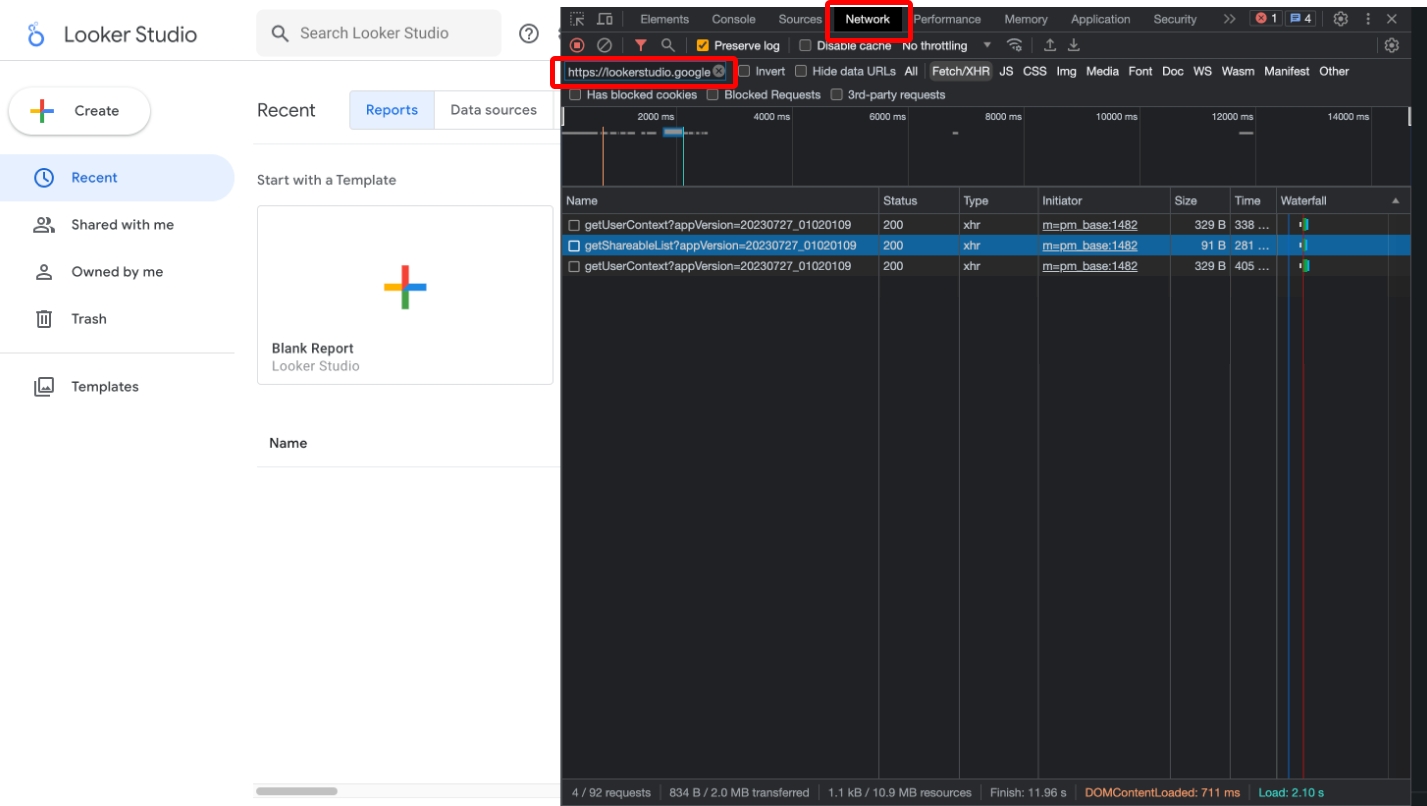The width and height of the screenshot is (1427, 806).
Task: Select the inspect element picker icon
Action: 577,19
